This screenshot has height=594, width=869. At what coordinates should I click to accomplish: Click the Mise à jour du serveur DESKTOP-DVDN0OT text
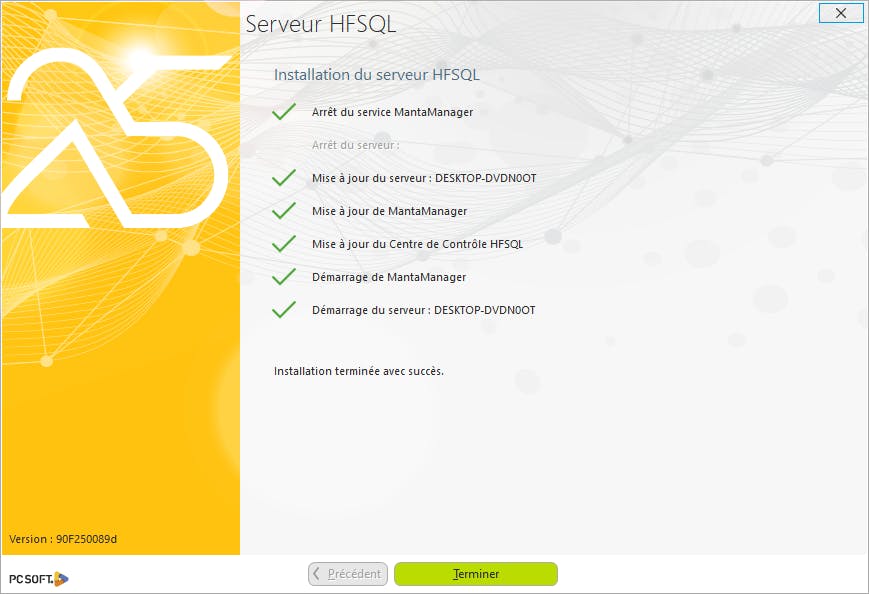click(424, 178)
